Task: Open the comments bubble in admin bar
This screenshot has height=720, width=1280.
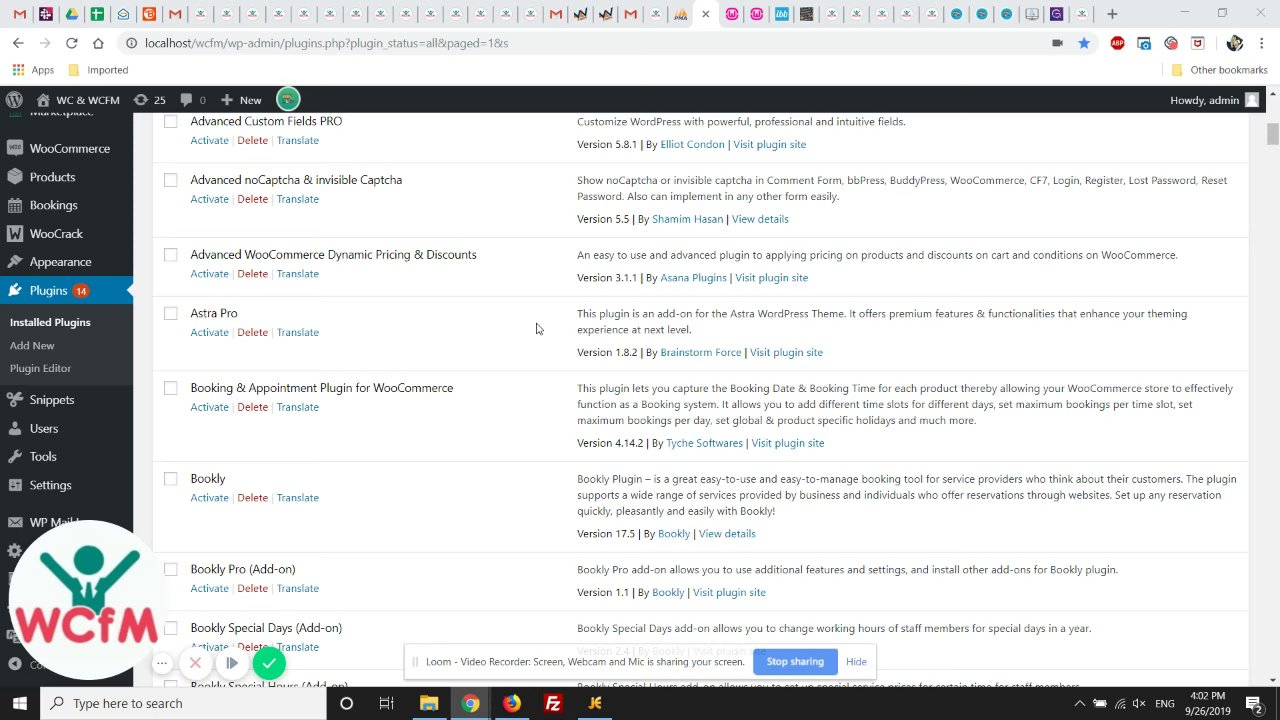Action: tap(193, 100)
